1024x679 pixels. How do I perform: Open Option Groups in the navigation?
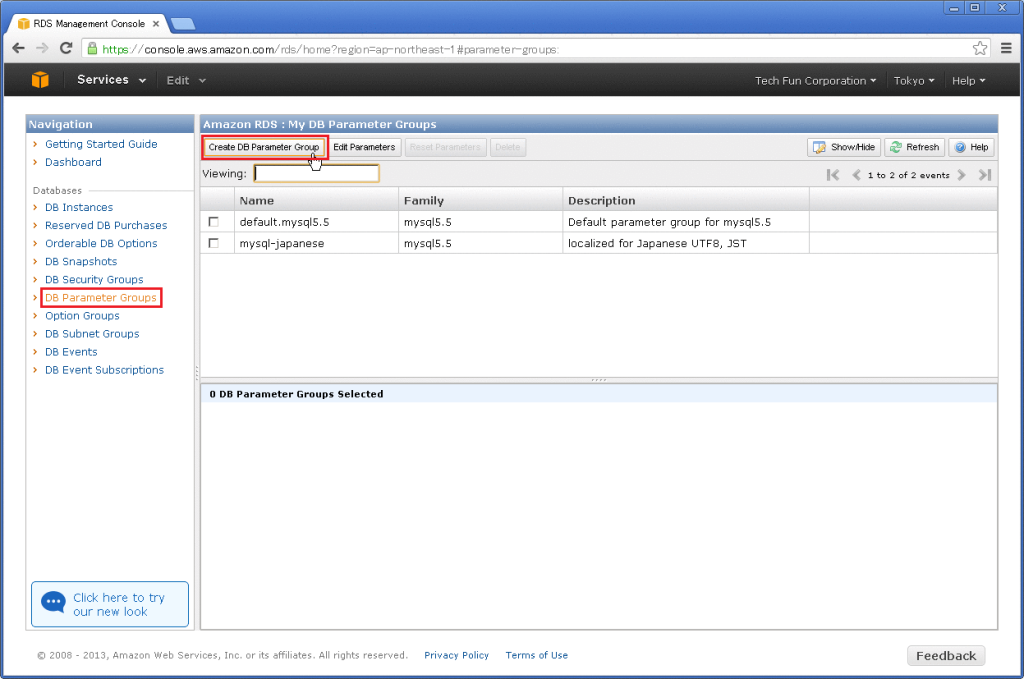[82, 315]
